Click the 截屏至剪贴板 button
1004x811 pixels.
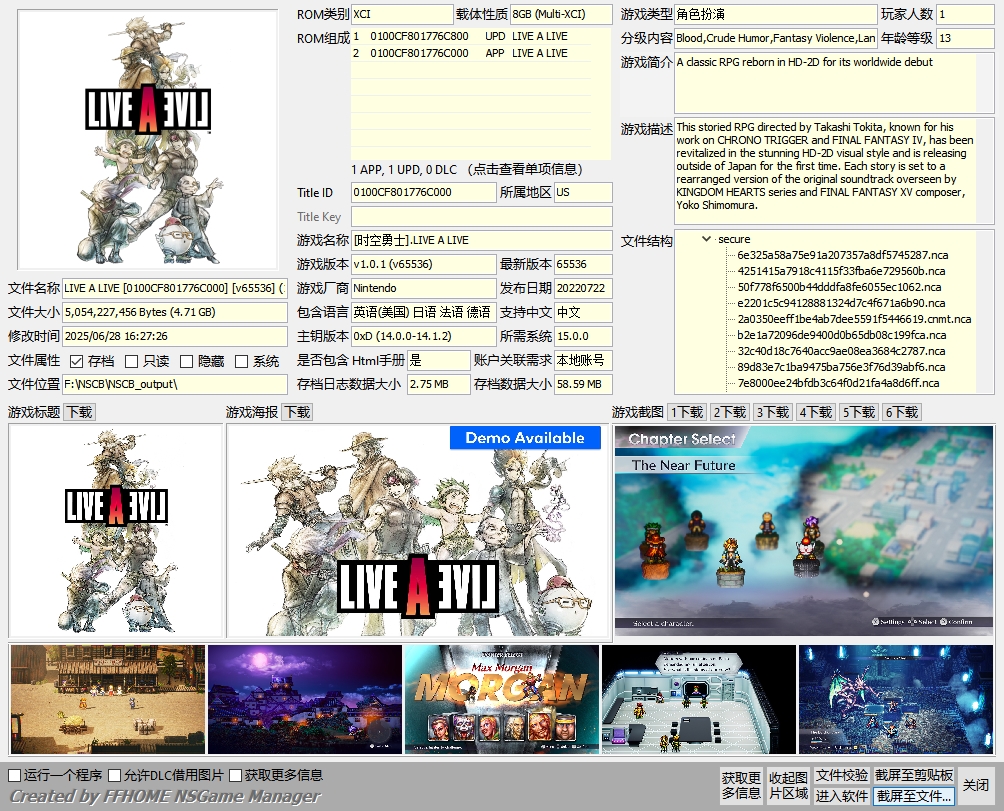[914, 775]
